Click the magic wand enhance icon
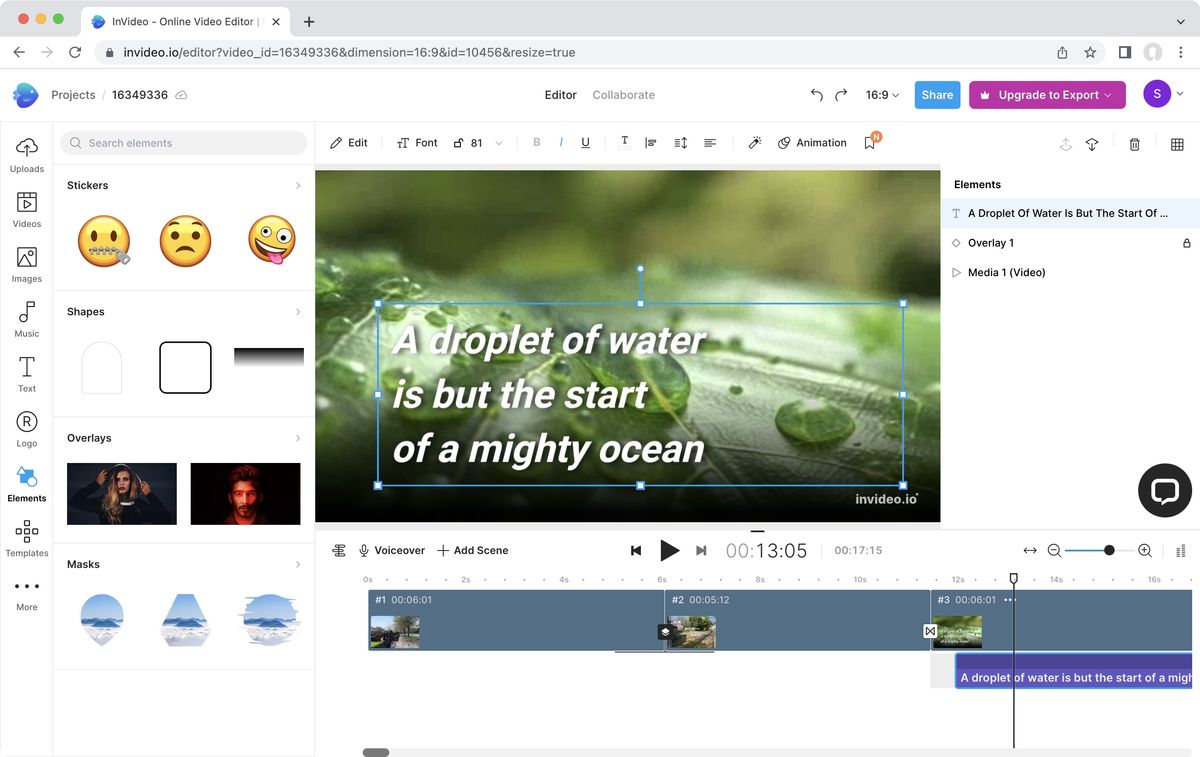 [x=754, y=142]
